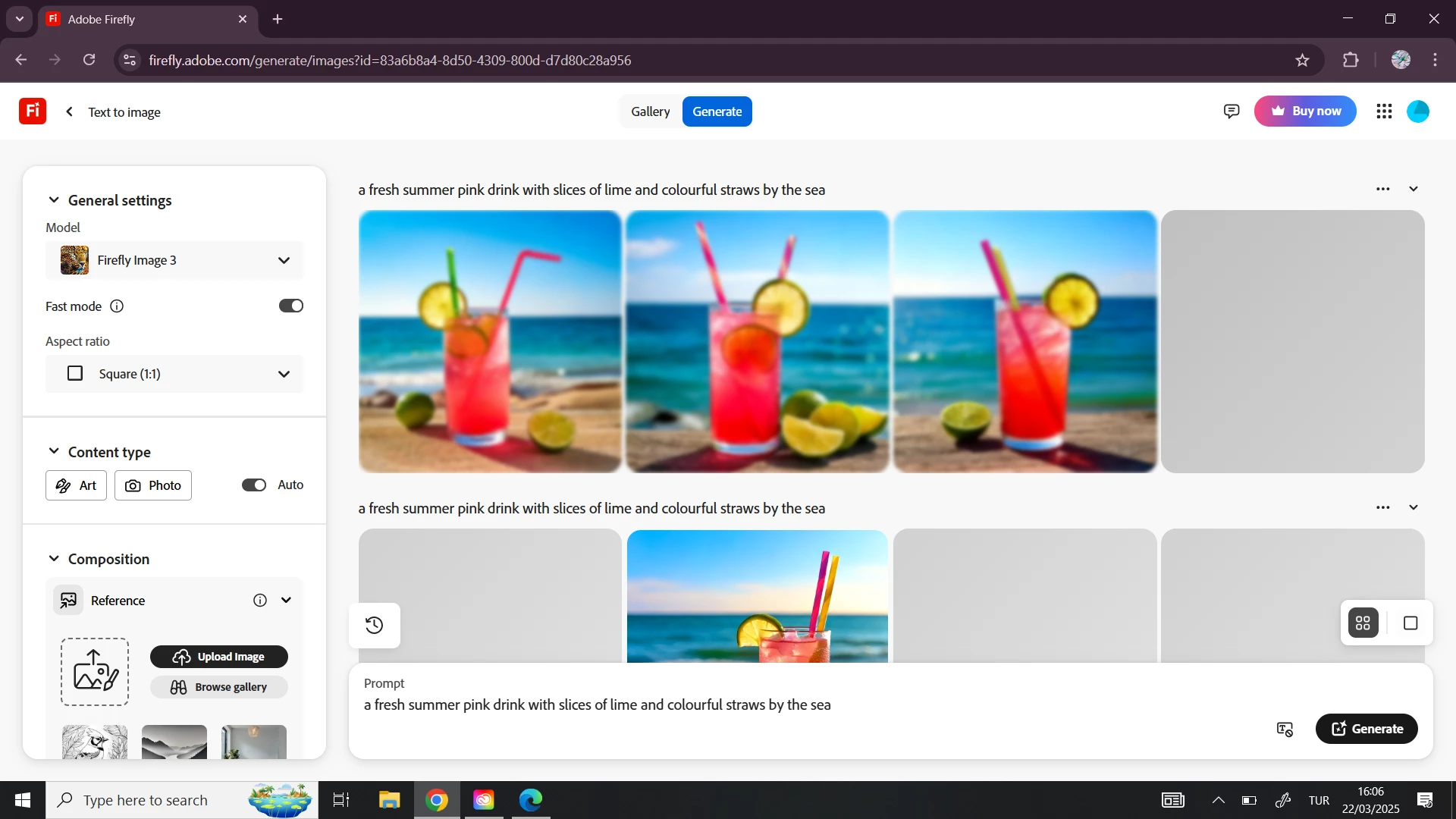Open the feedback chat icon
The width and height of the screenshot is (1456, 819).
1232,111
